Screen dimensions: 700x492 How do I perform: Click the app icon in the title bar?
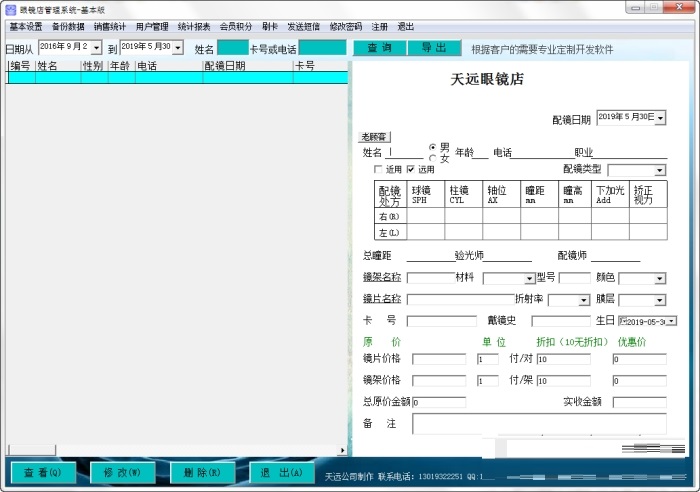click(10, 9)
